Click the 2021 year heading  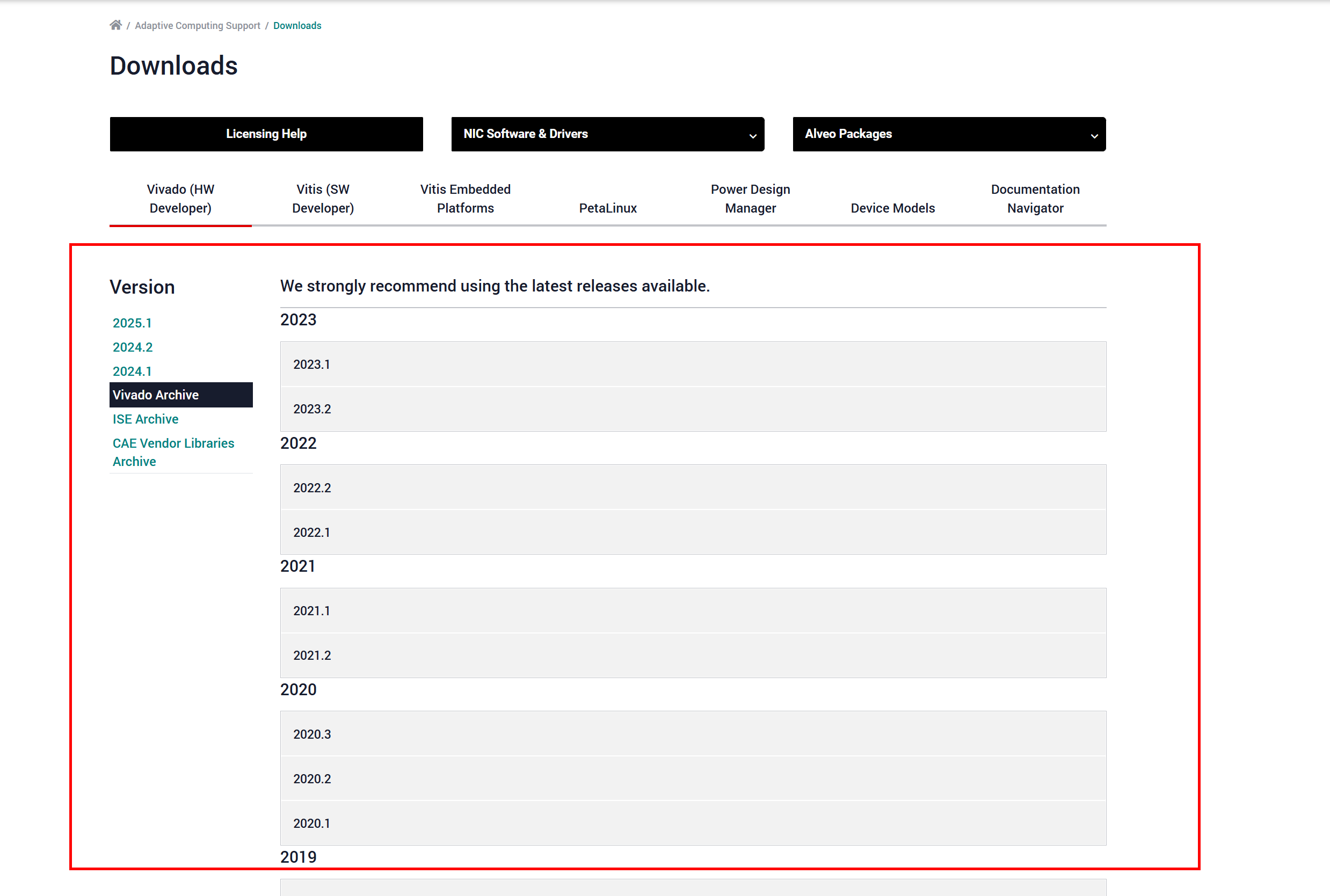(x=297, y=566)
